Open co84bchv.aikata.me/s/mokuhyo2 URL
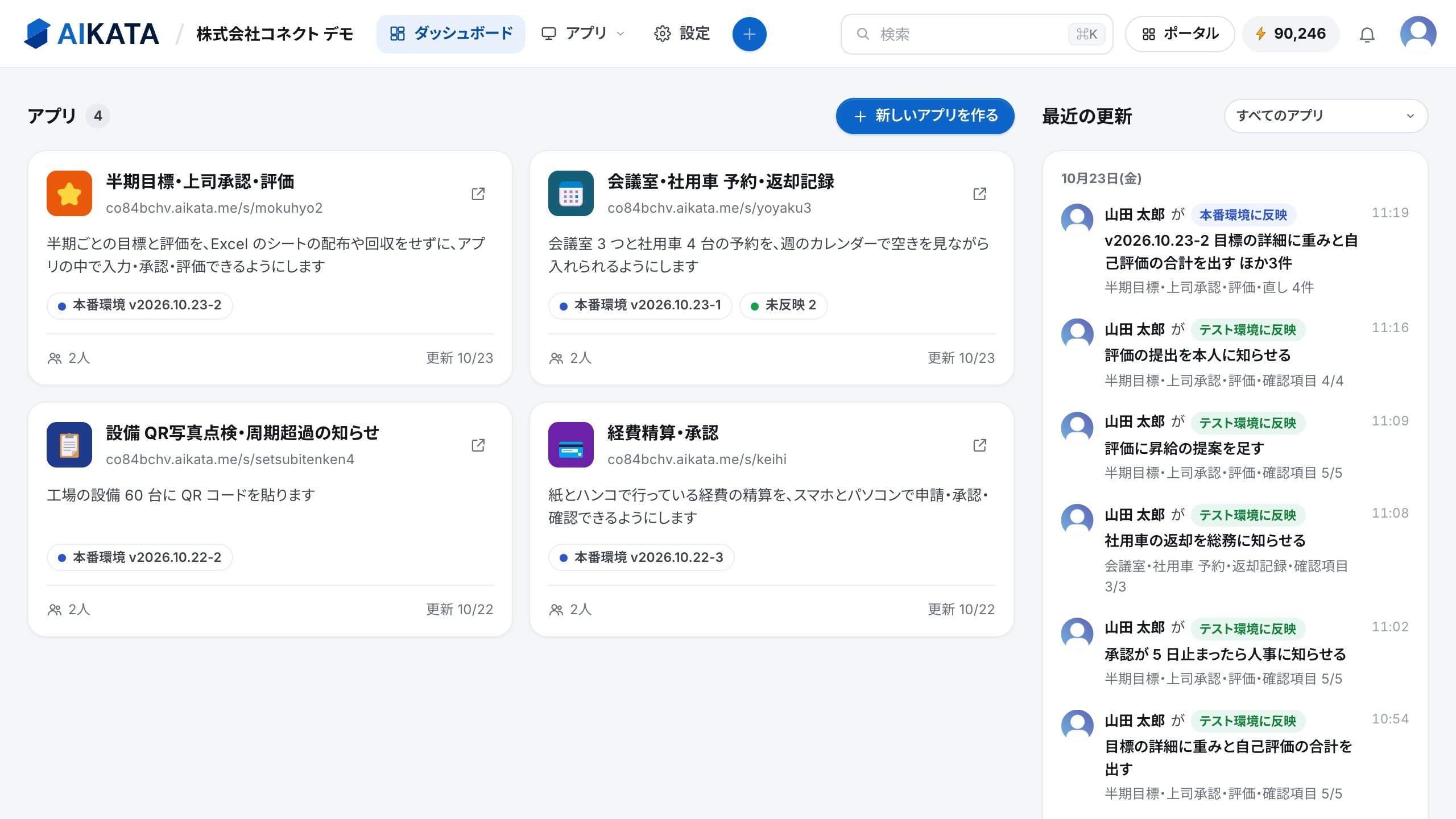1456x819 pixels. (x=214, y=208)
